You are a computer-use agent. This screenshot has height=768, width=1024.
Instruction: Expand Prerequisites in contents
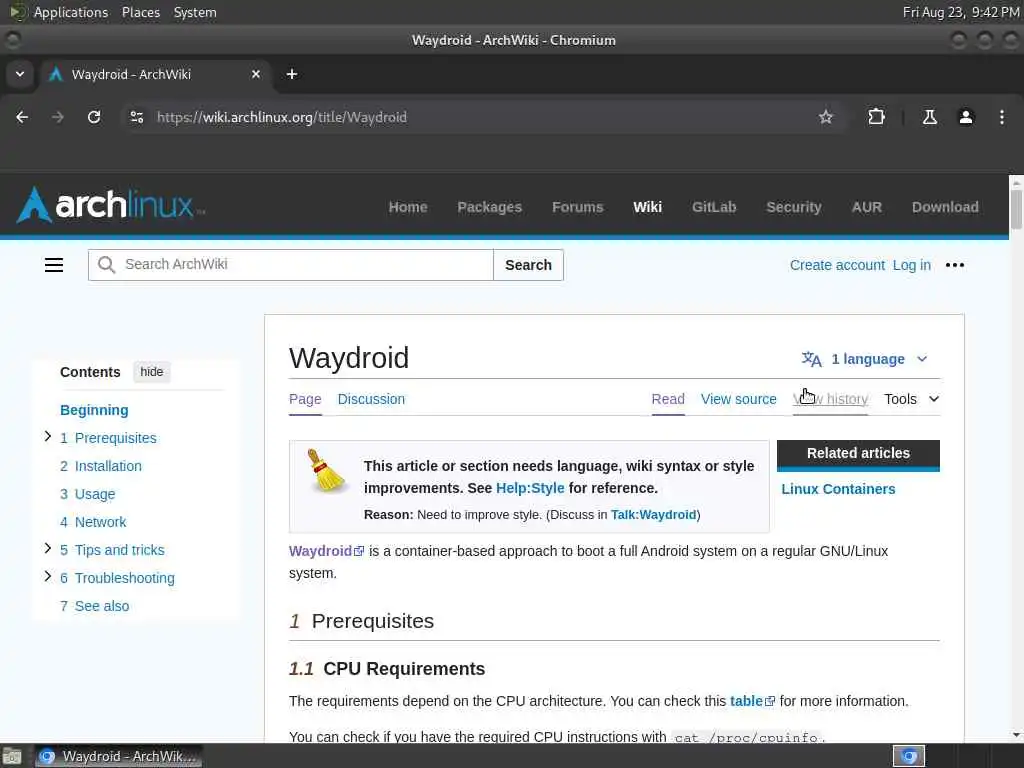click(48, 436)
